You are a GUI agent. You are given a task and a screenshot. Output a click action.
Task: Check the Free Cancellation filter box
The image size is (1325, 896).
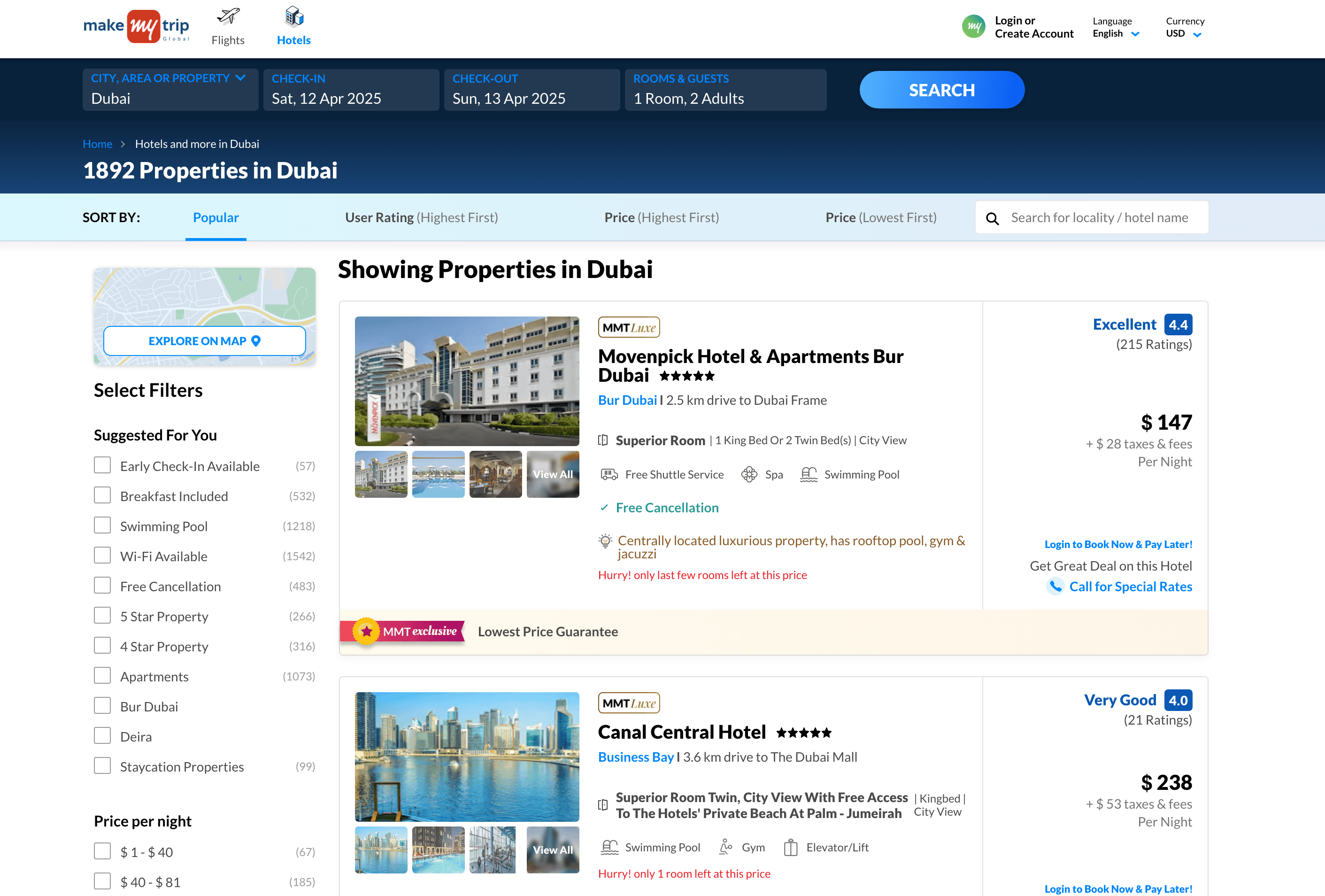103,585
